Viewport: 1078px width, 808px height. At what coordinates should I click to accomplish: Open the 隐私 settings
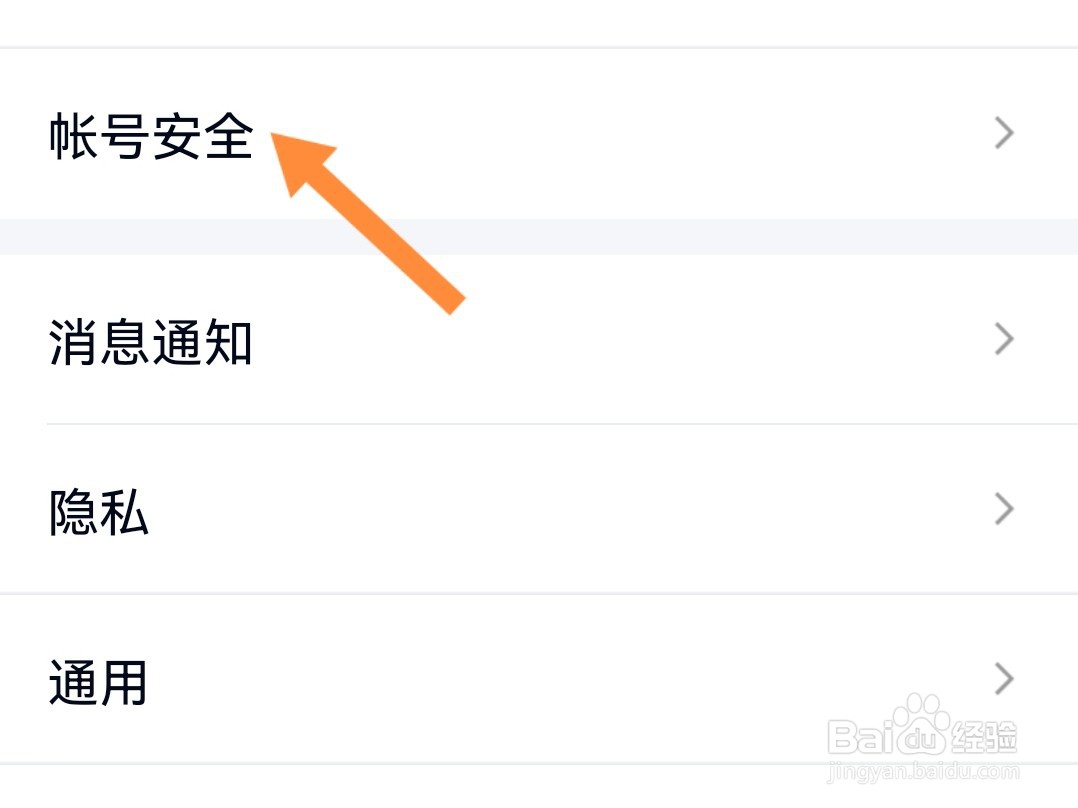click(x=98, y=512)
